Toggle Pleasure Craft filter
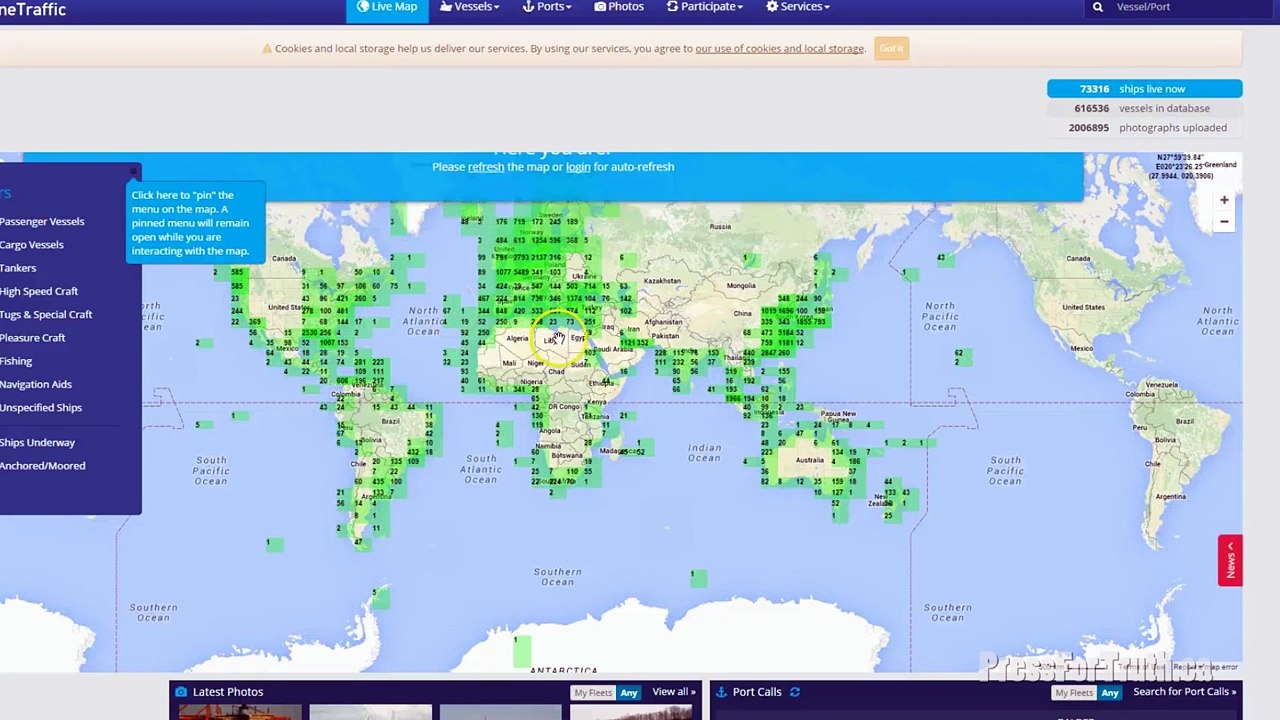This screenshot has height=720, width=1280. 33,338
